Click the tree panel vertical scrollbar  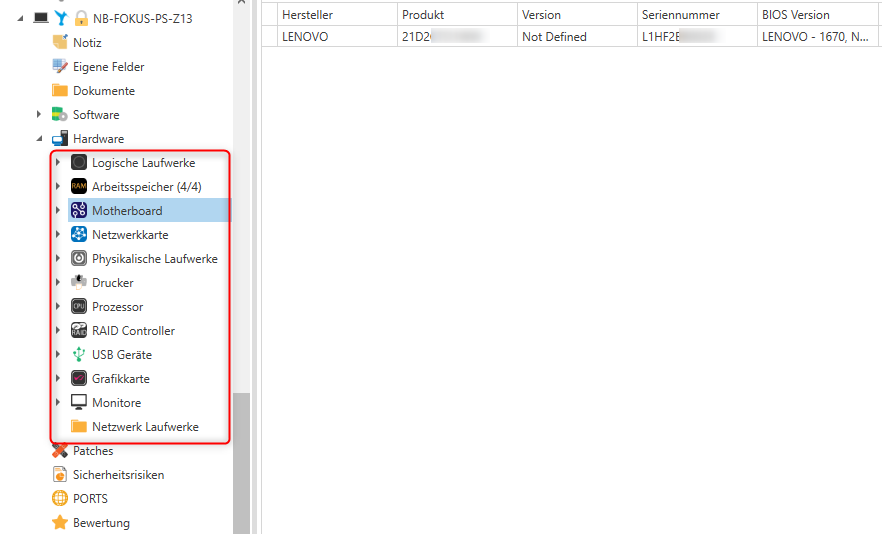[241, 460]
